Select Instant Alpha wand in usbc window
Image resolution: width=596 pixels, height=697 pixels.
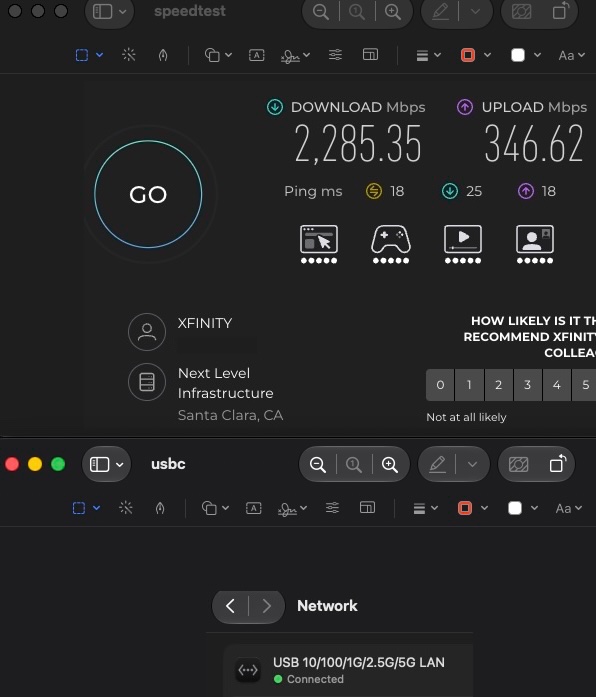[126, 508]
